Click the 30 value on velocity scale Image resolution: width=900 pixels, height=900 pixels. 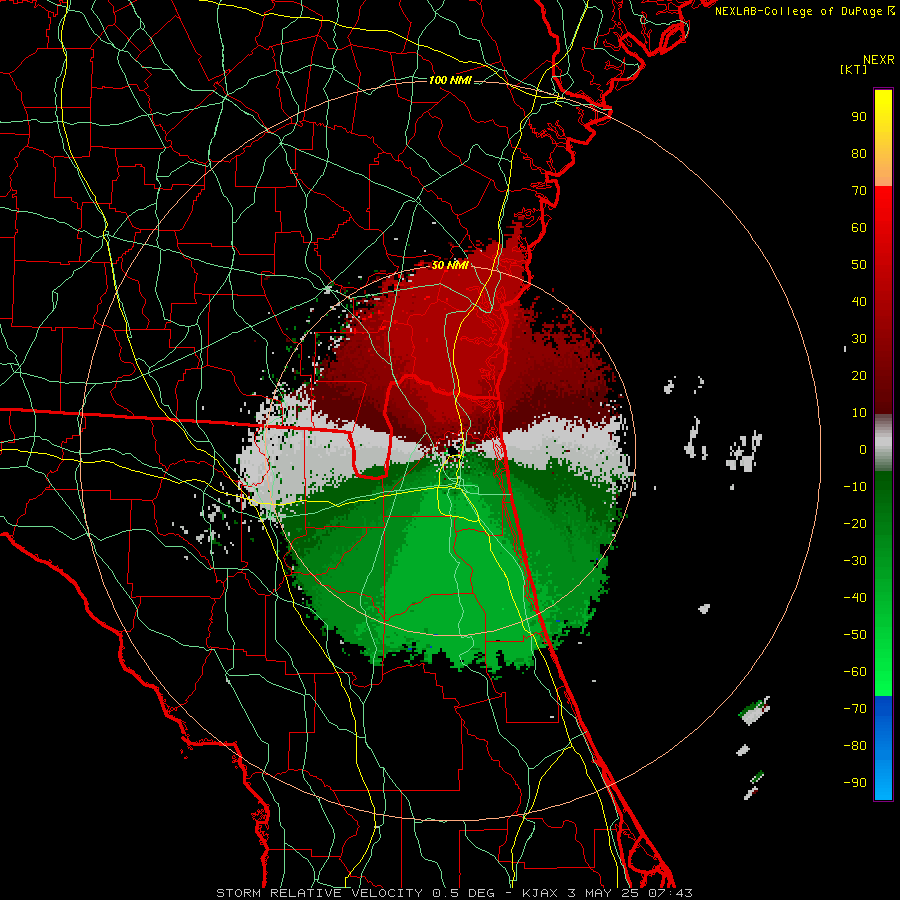(859, 339)
